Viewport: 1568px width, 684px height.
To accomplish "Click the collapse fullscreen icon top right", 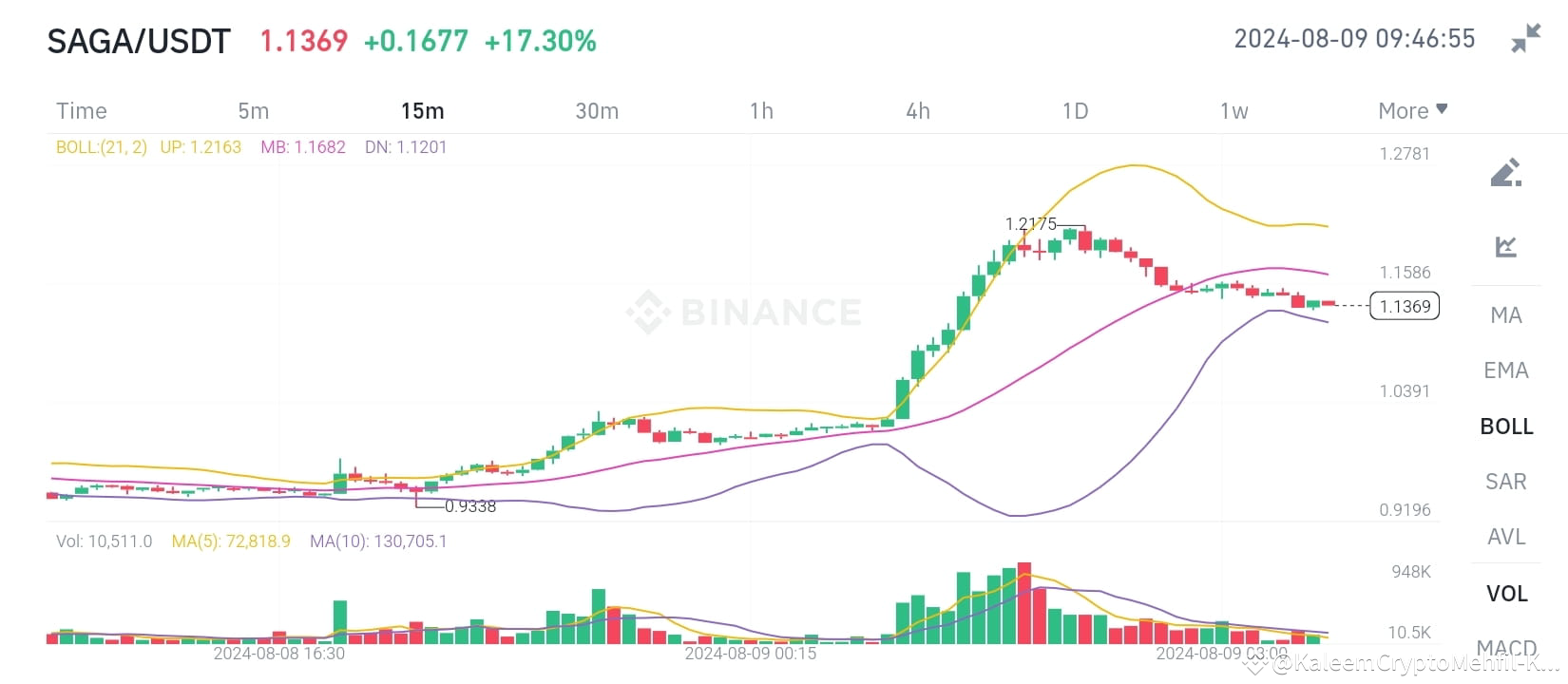I will coord(1526,36).
